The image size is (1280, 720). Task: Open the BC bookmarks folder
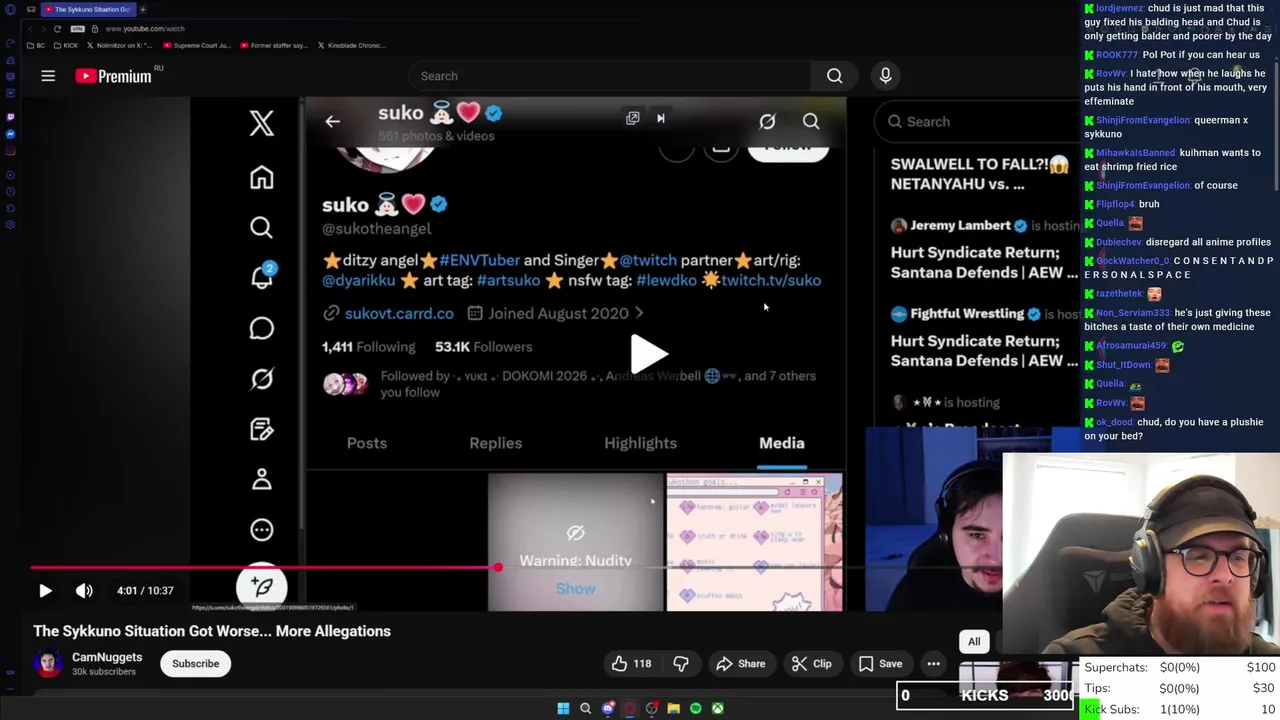tap(35, 45)
